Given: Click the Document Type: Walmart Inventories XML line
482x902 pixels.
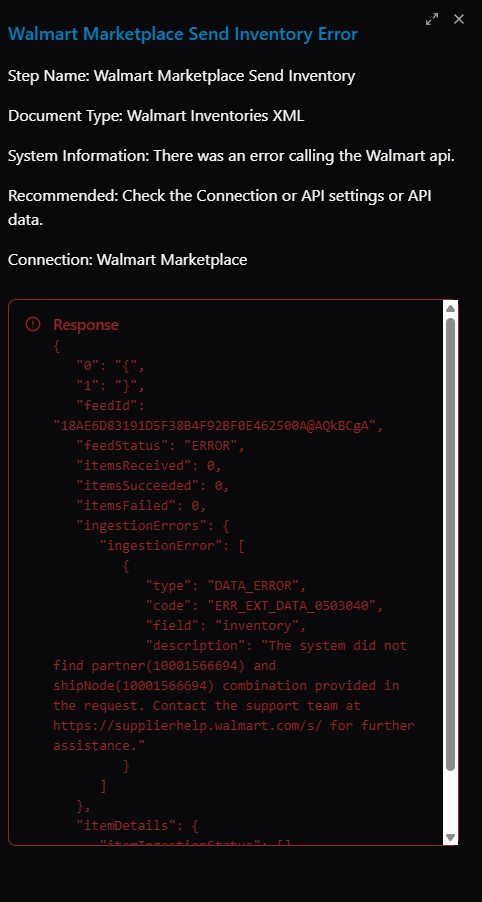Looking at the screenshot, I should [x=156, y=116].
